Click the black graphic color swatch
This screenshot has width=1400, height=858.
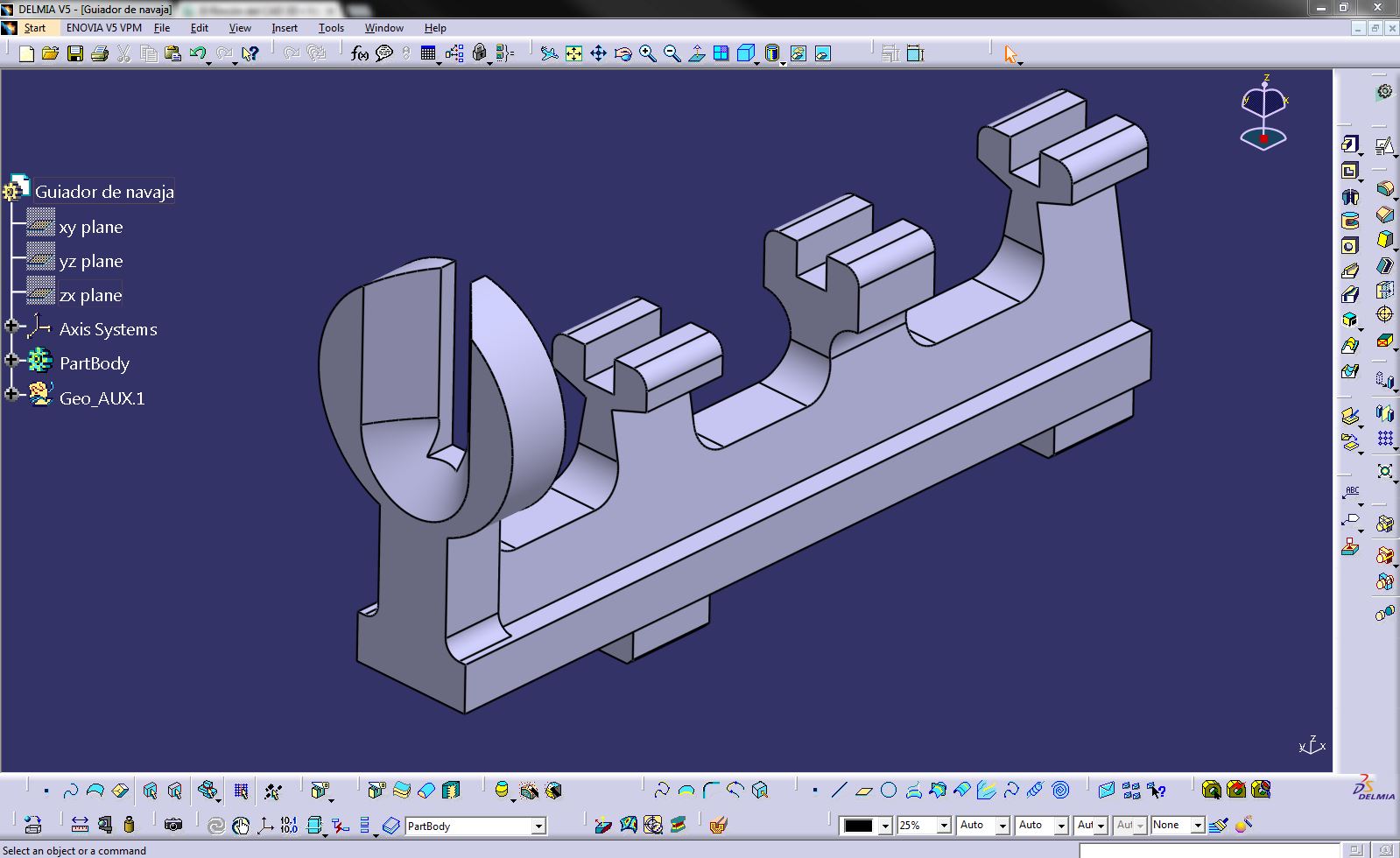click(859, 826)
